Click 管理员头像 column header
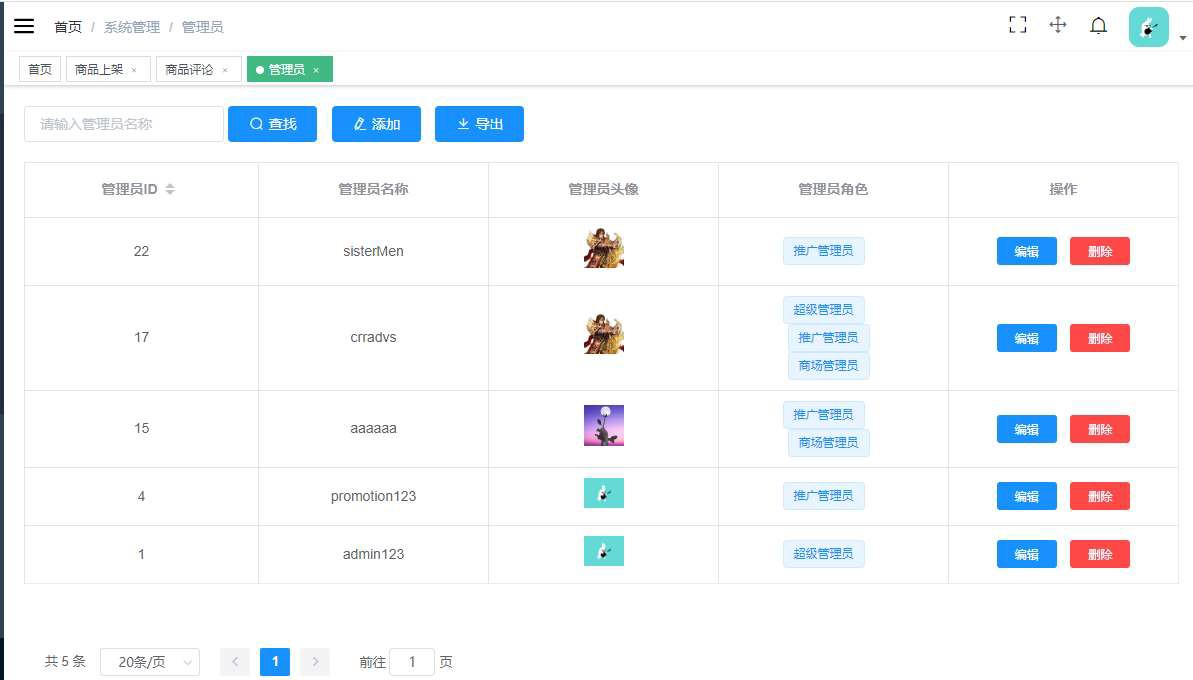 click(603, 189)
